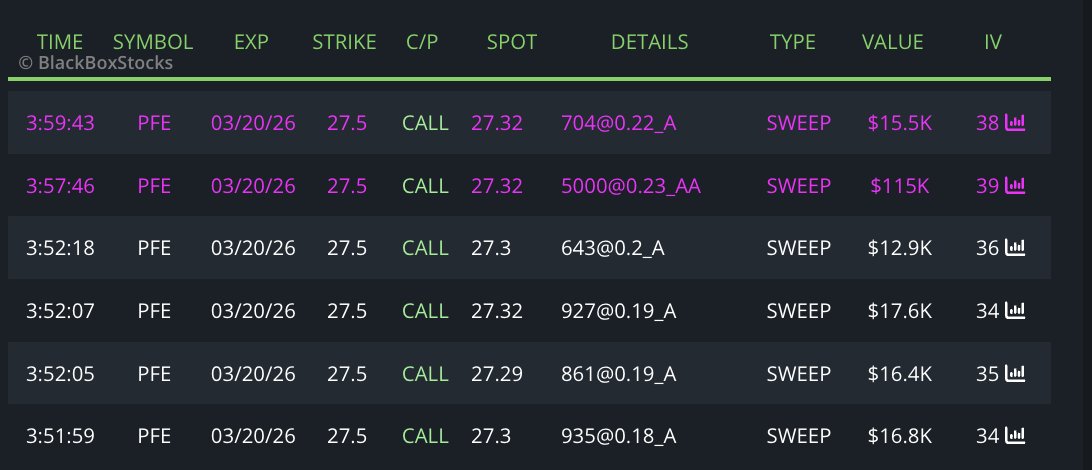
Task: Click details 861@0.19_A
Action: [618, 374]
